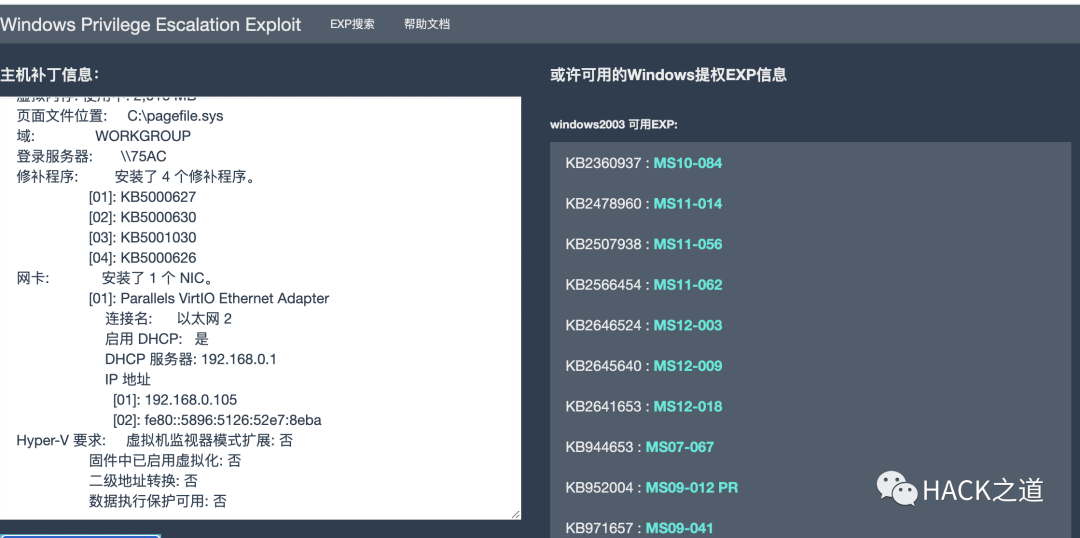
Task: Select the KB2360937 text
Action: coord(603,163)
